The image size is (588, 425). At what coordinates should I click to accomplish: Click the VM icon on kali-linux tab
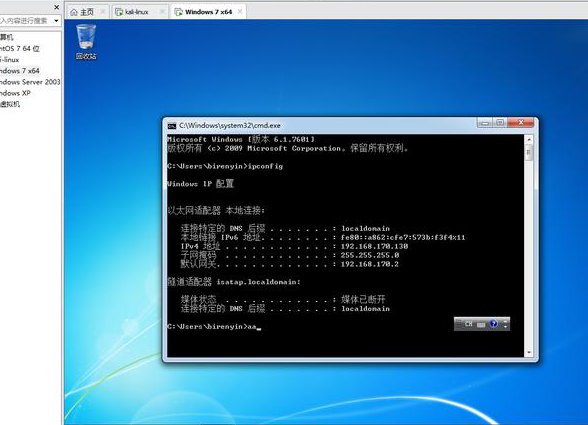click(x=119, y=12)
